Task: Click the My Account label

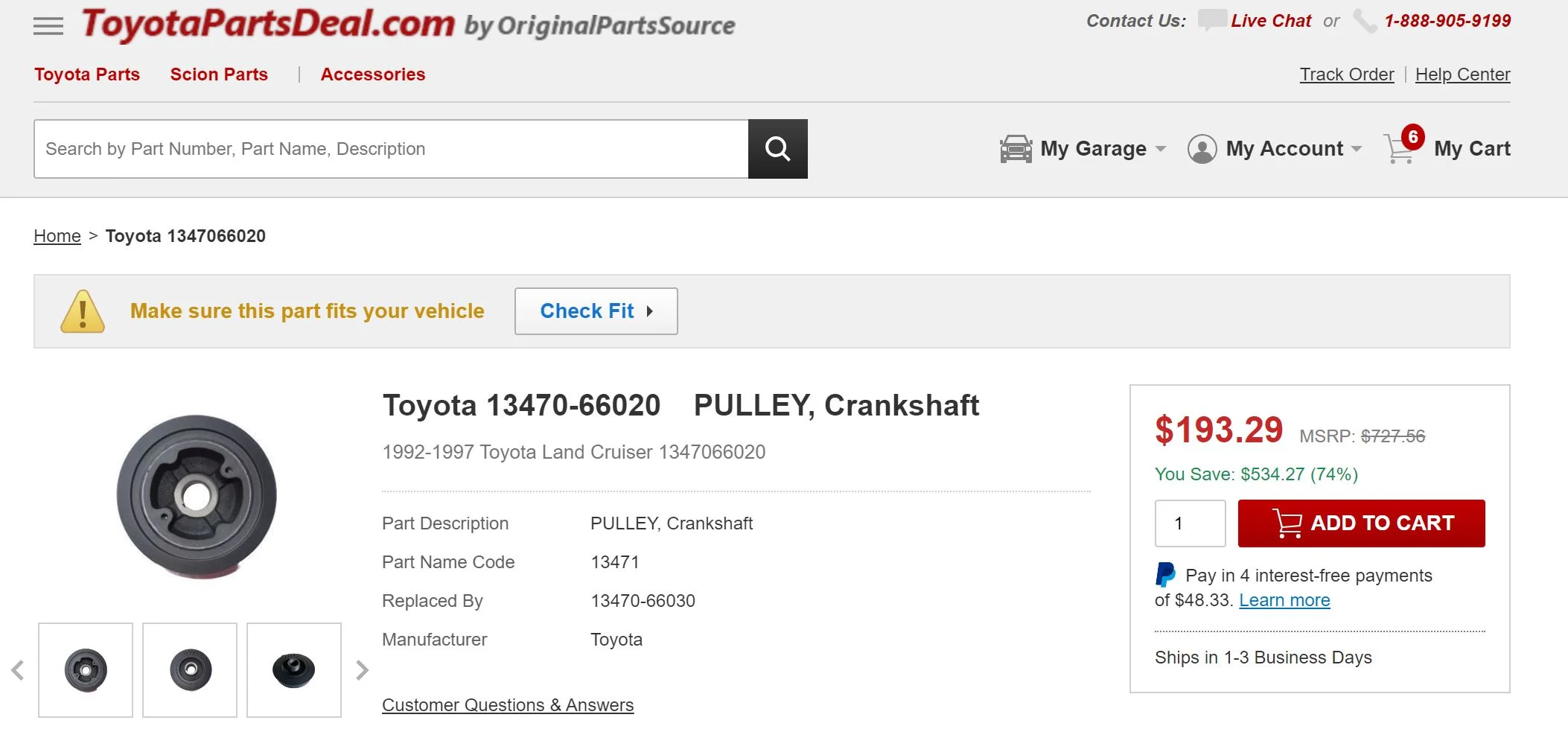Action: click(1284, 149)
